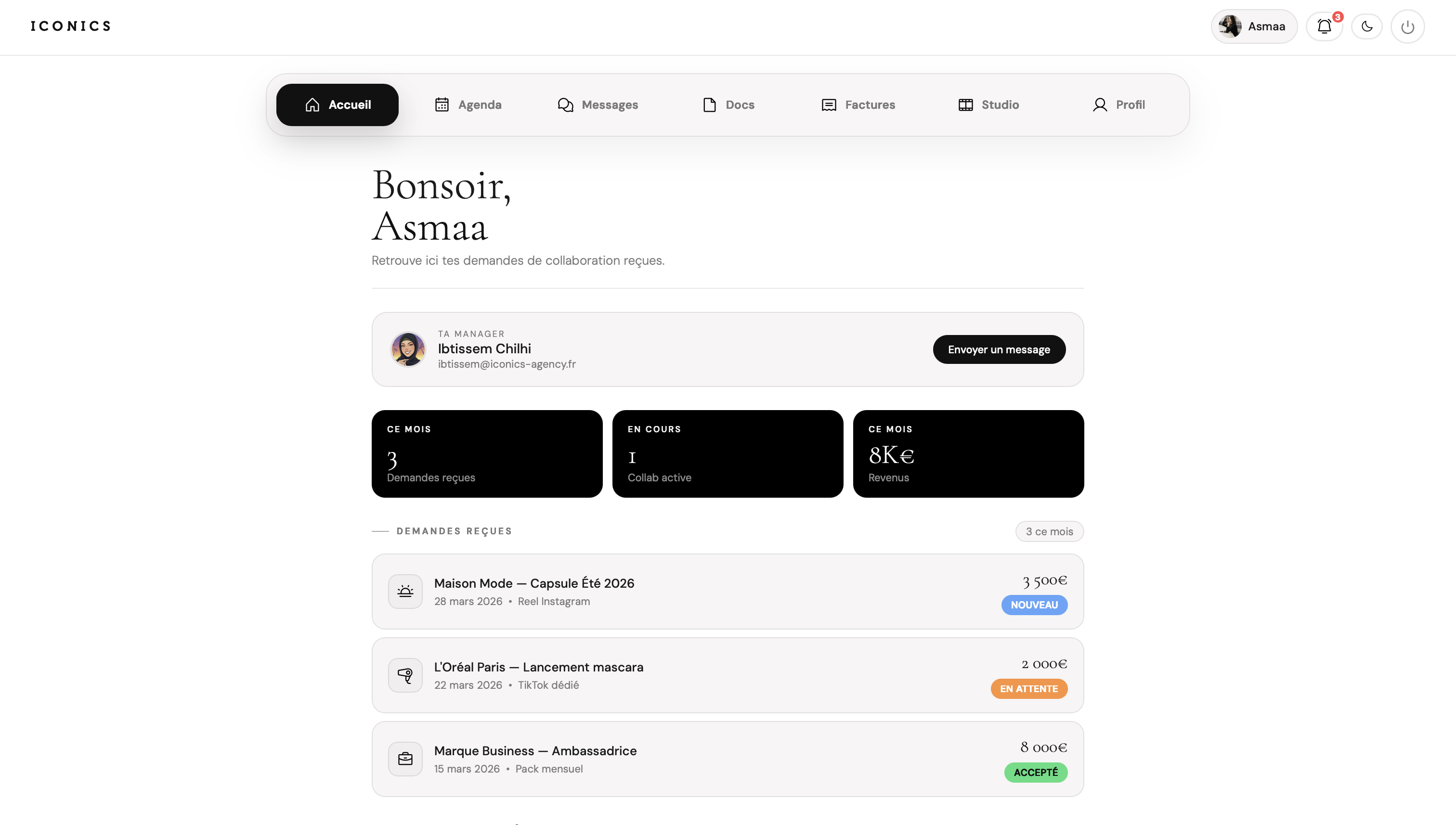Image resolution: width=1456 pixels, height=825 pixels.
Task: Log out using the power icon
Action: pos(1408,26)
